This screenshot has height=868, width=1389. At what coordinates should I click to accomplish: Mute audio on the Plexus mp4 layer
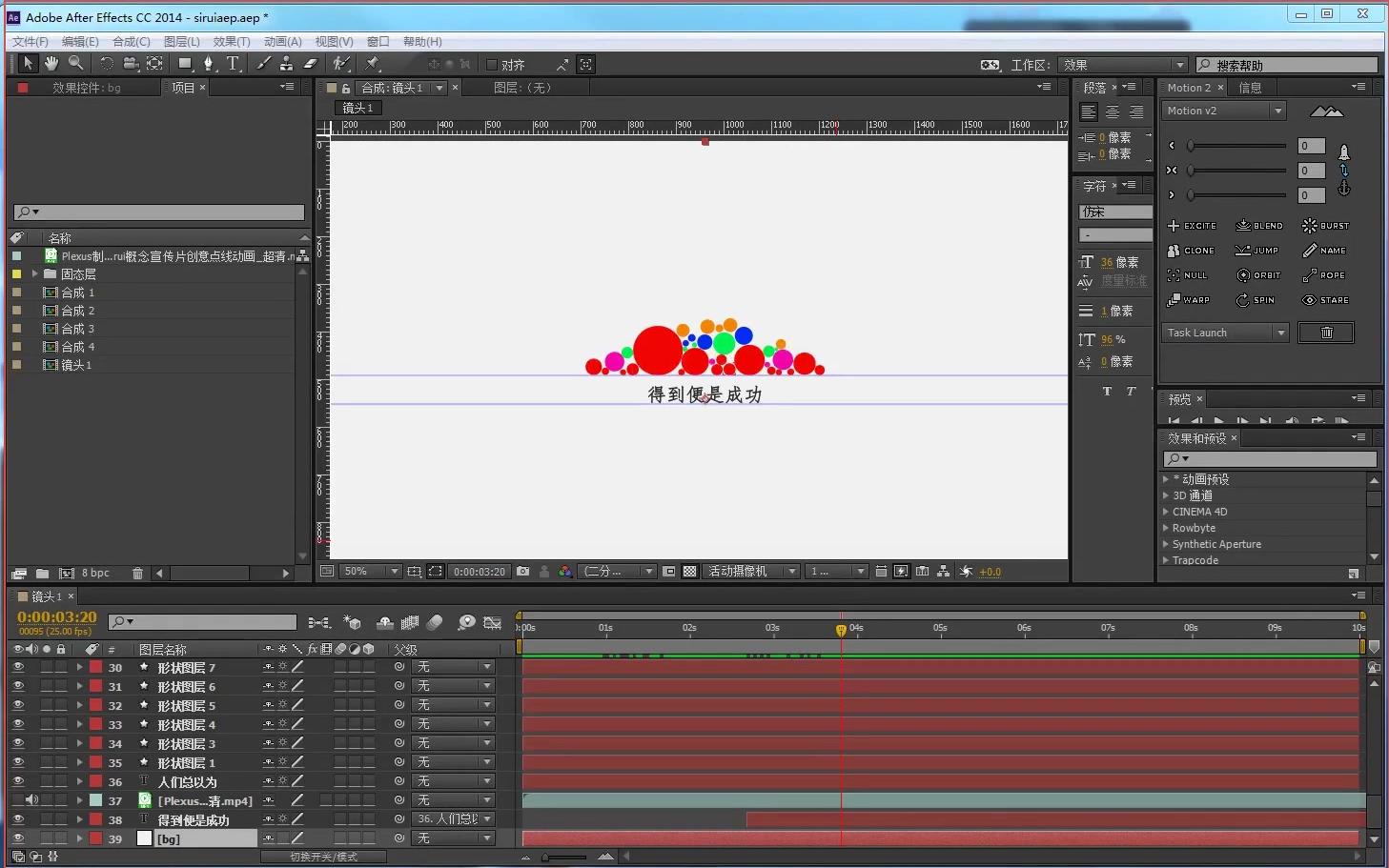coord(31,800)
